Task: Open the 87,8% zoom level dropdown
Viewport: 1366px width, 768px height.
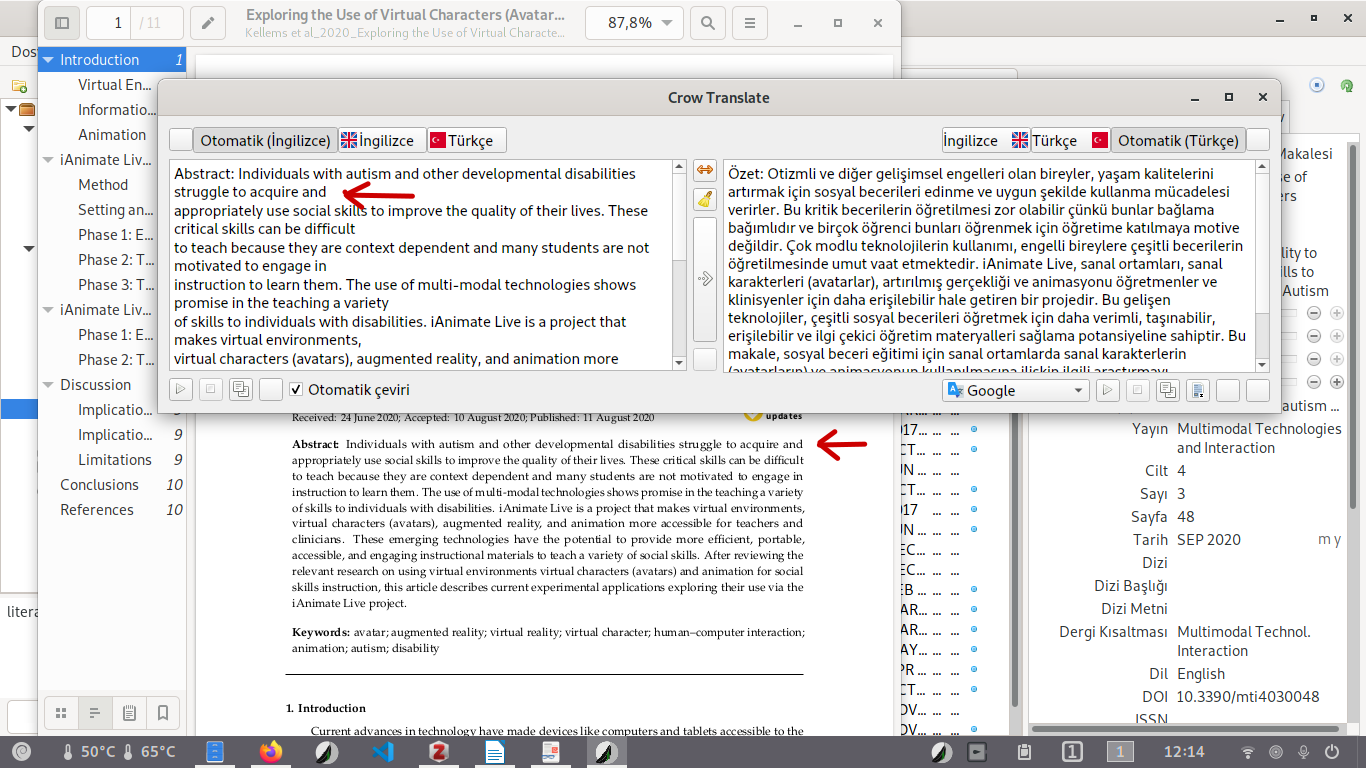Action: pyautogui.click(x=634, y=23)
